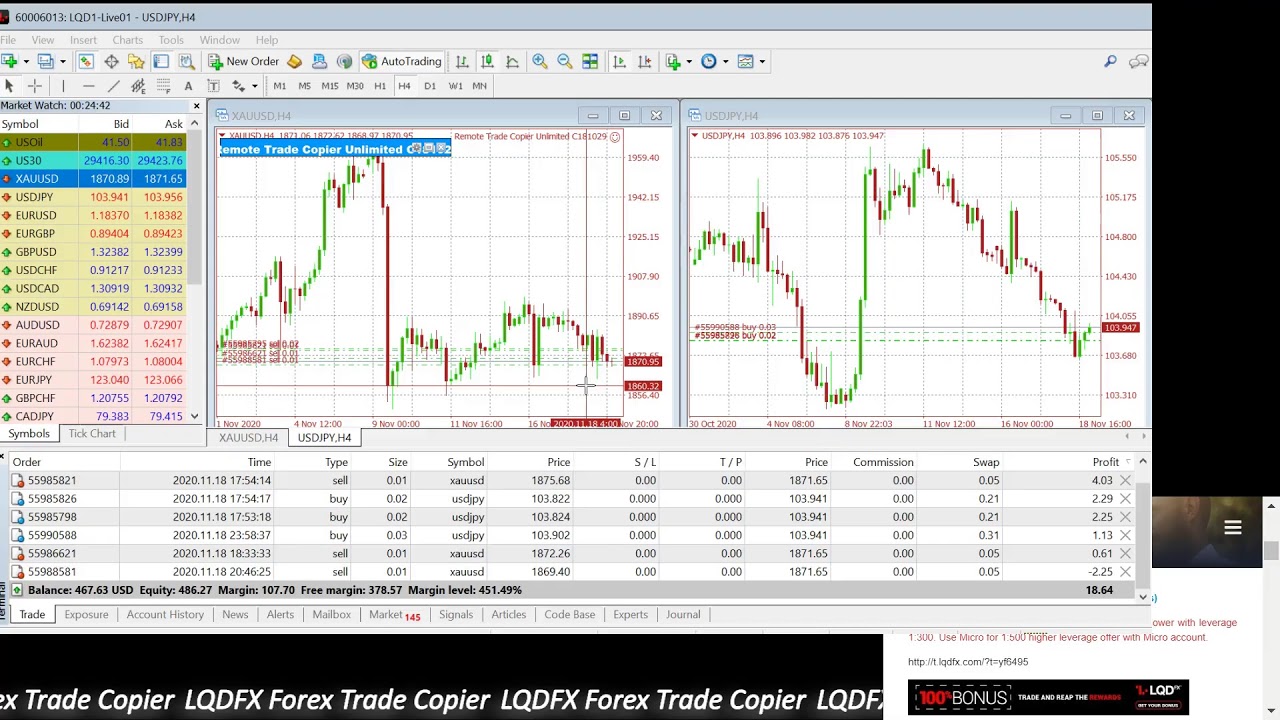Image resolution: width=1280 pixels, height=720 pixels.
Task: Open the Strategy Tester icon
Action: [185, 61]
